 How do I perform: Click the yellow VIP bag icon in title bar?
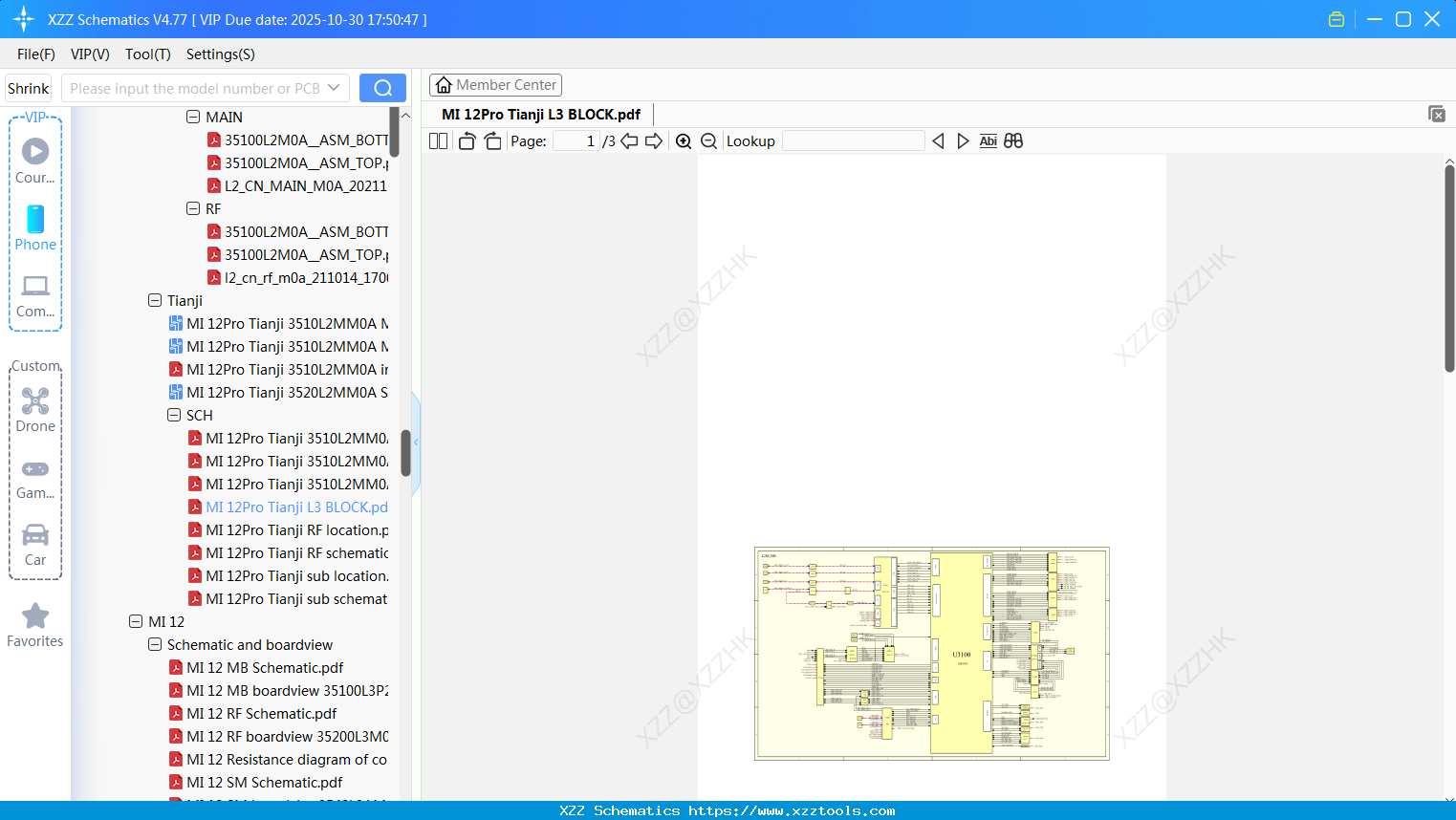(x=1336, y=19)
